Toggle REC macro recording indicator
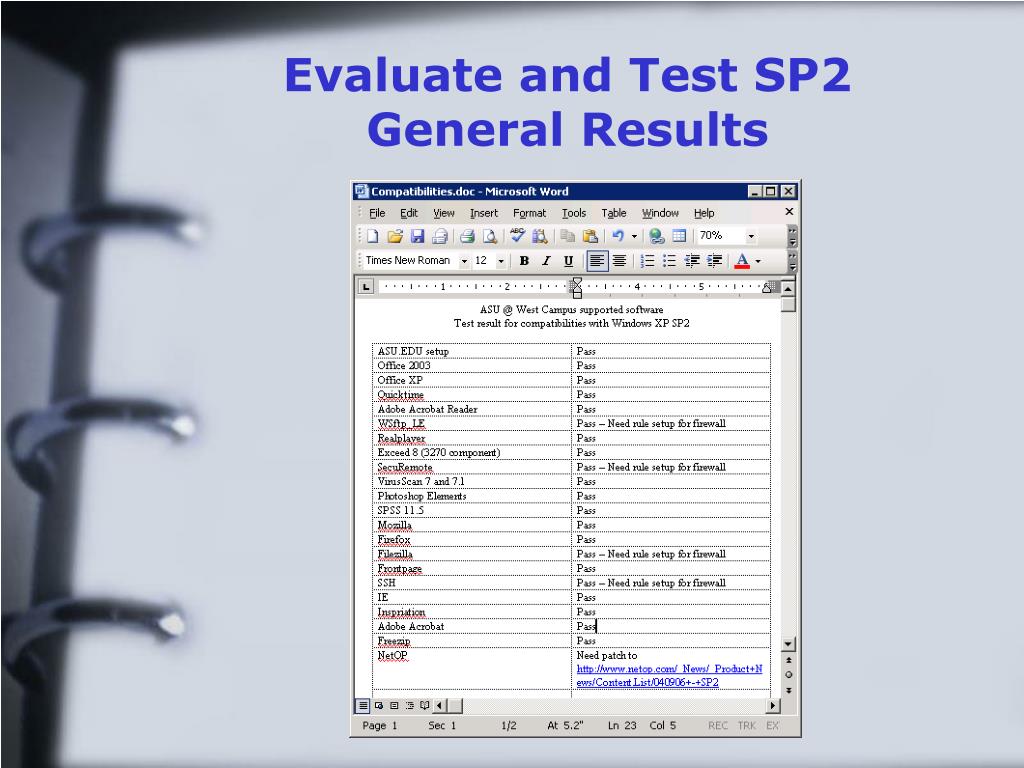Screen dimensions: 1024x768 [718, 726]
